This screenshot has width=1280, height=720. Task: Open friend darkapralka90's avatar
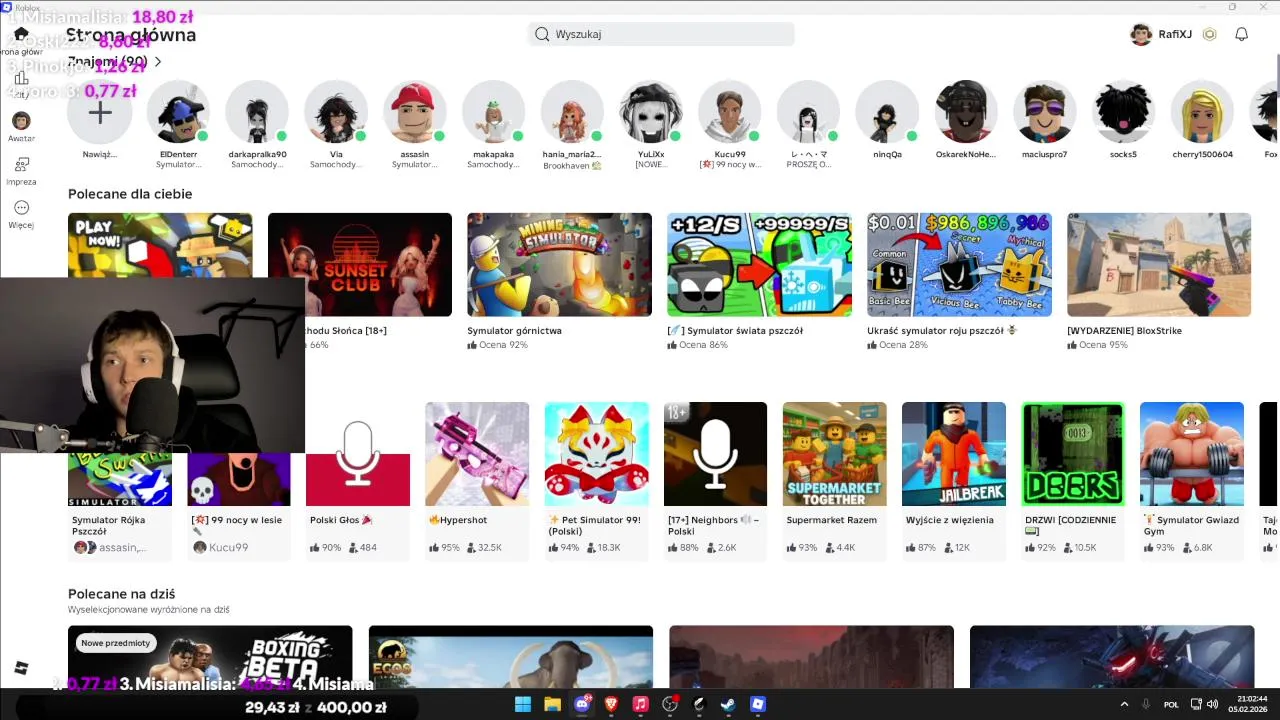pos(257,113)
